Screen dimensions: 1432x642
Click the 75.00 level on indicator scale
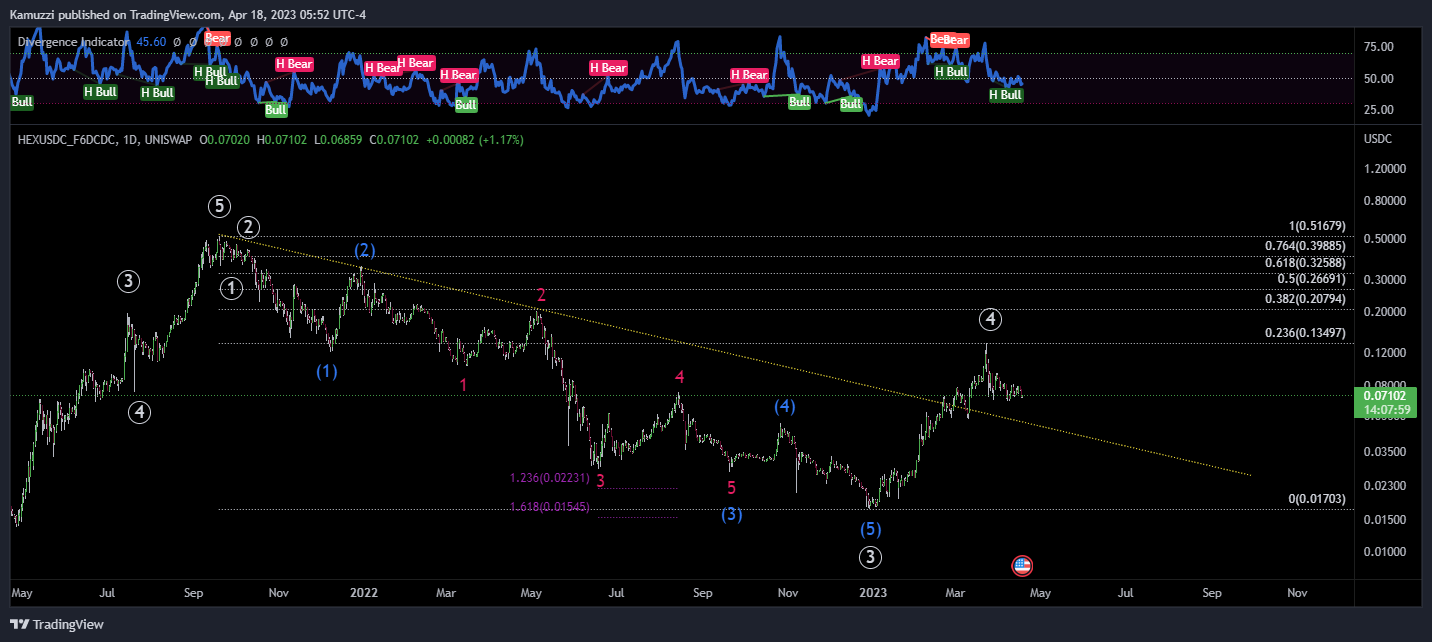click(1378, 46)
